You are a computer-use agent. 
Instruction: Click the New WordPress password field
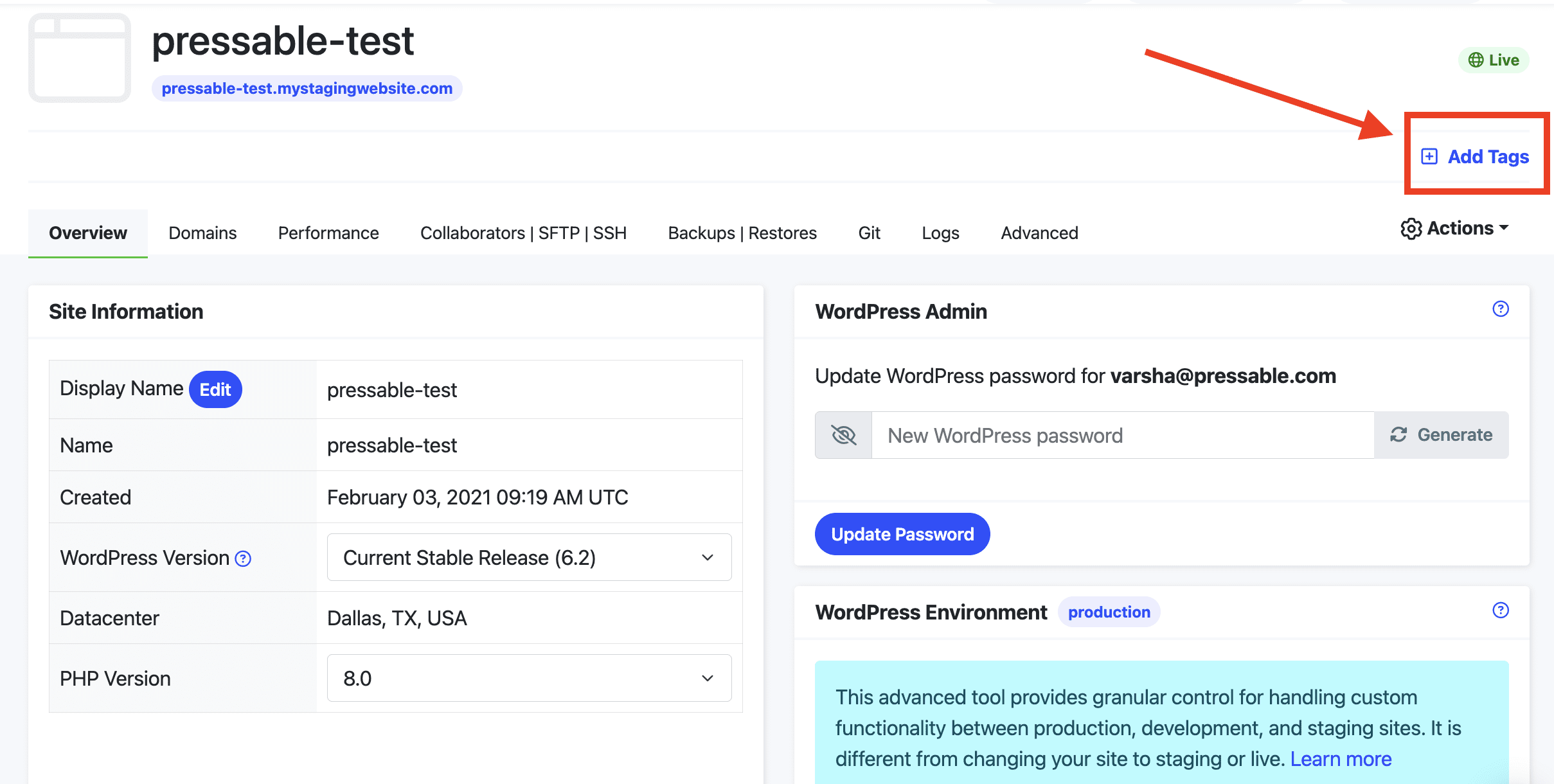[x=1093, y=435]
